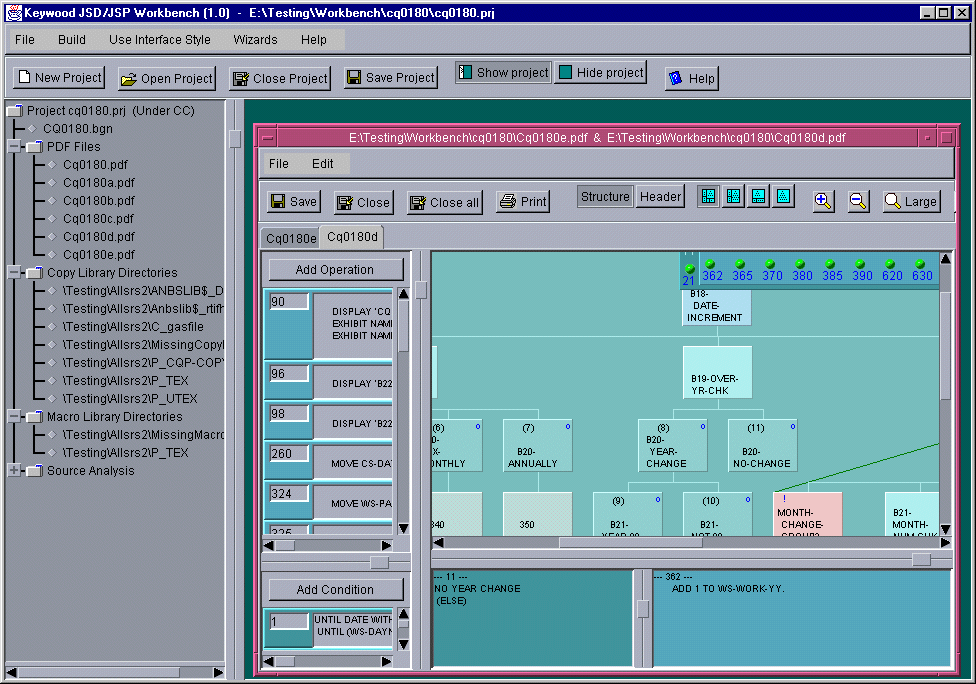Click the green ball for operation 390

tap(860, 264)
